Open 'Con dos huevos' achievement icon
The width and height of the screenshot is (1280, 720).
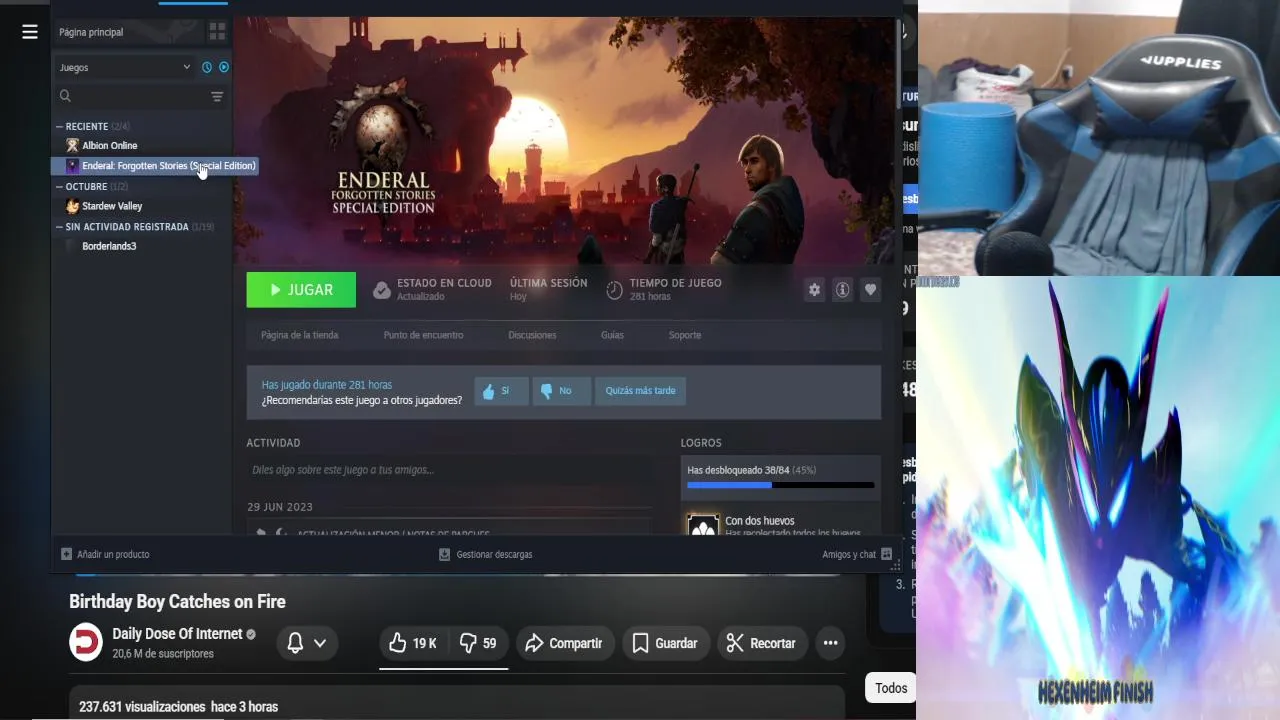[x=703, y=524]
